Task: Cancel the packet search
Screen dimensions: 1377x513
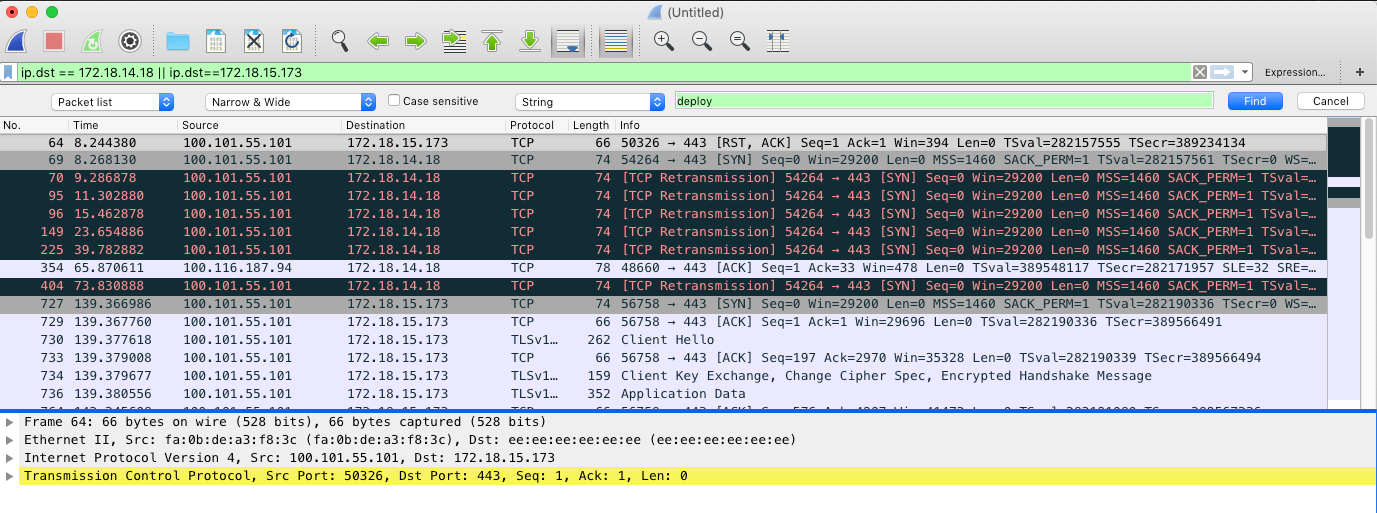Action: 1331,101
